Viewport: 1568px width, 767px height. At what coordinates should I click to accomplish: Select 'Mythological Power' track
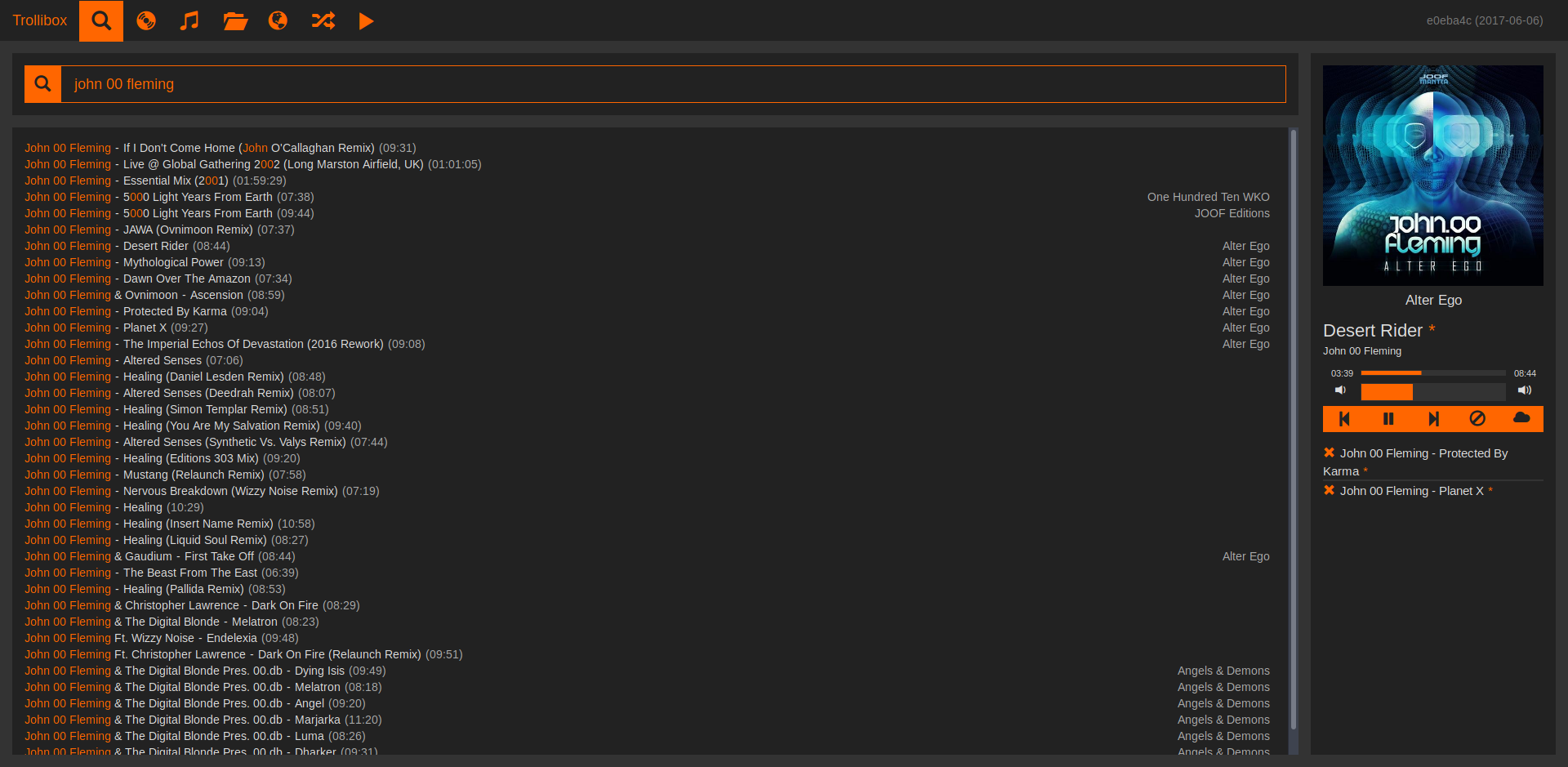click(x=173, y=262)
